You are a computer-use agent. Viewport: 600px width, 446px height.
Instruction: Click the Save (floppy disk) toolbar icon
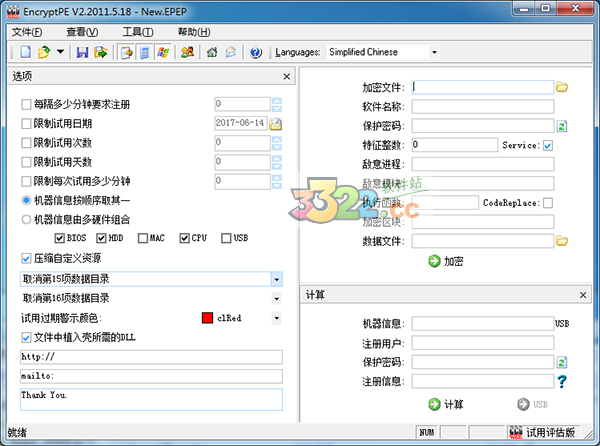(82, 52)
